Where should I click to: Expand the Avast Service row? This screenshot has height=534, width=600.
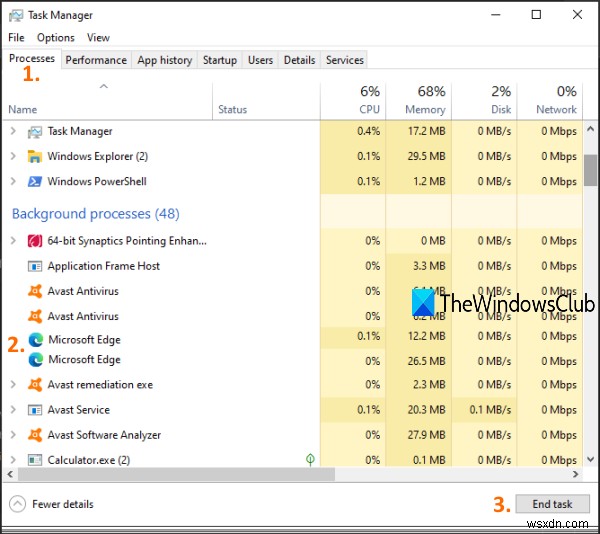coord(13,410)
